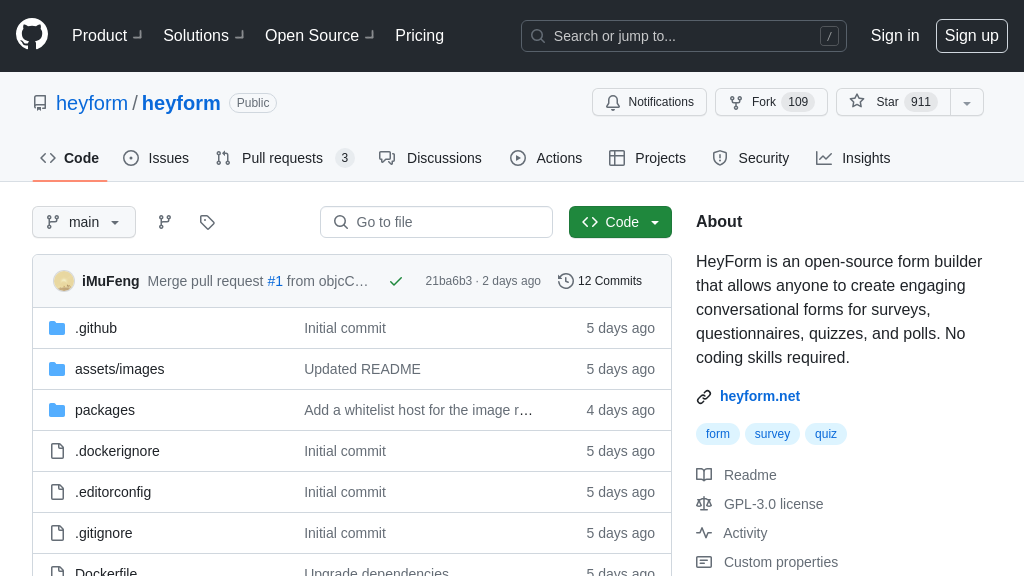Click the iMuFeng avatar image
The width and height of the screenshot is (1024, 576).
point(64,281)
